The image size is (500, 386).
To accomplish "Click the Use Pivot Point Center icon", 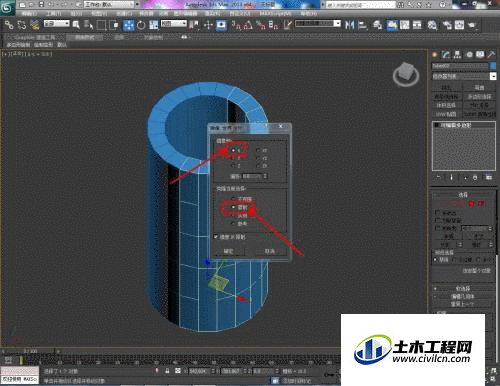I will click(x=194, y=25).
